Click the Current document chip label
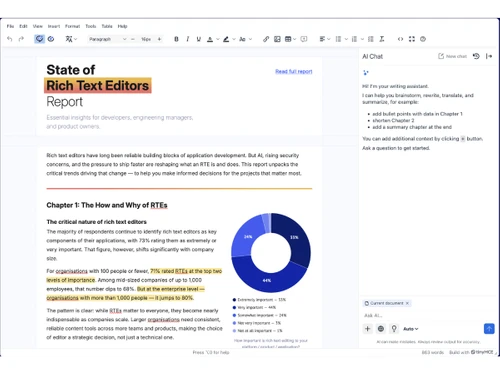The width and height of the screenshot is (500, 375). [387, 303]
